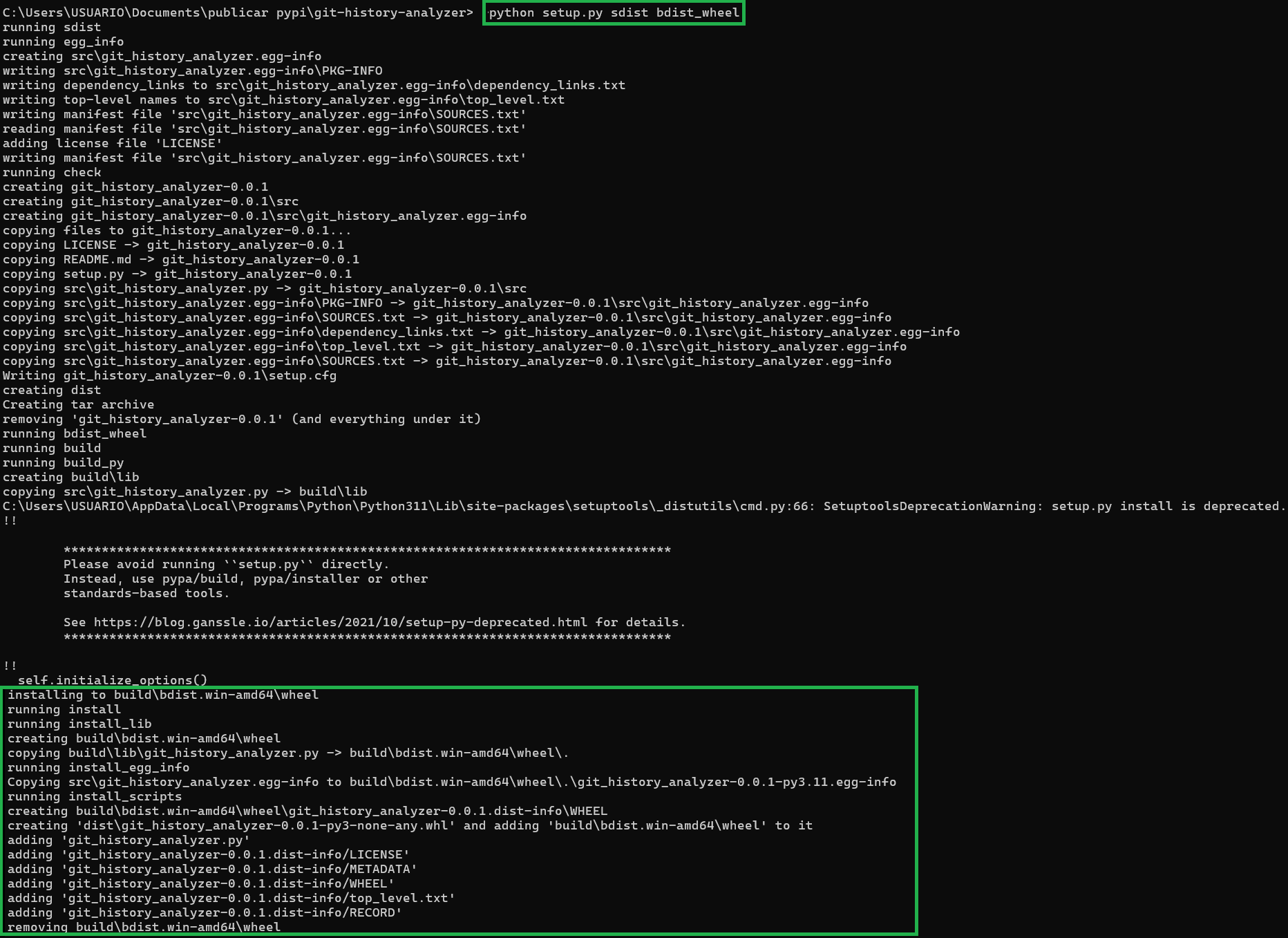Click the line 'running install_lib'
Image resolution: width=1288 pixels, height=938 pixels.
[79, 724]
